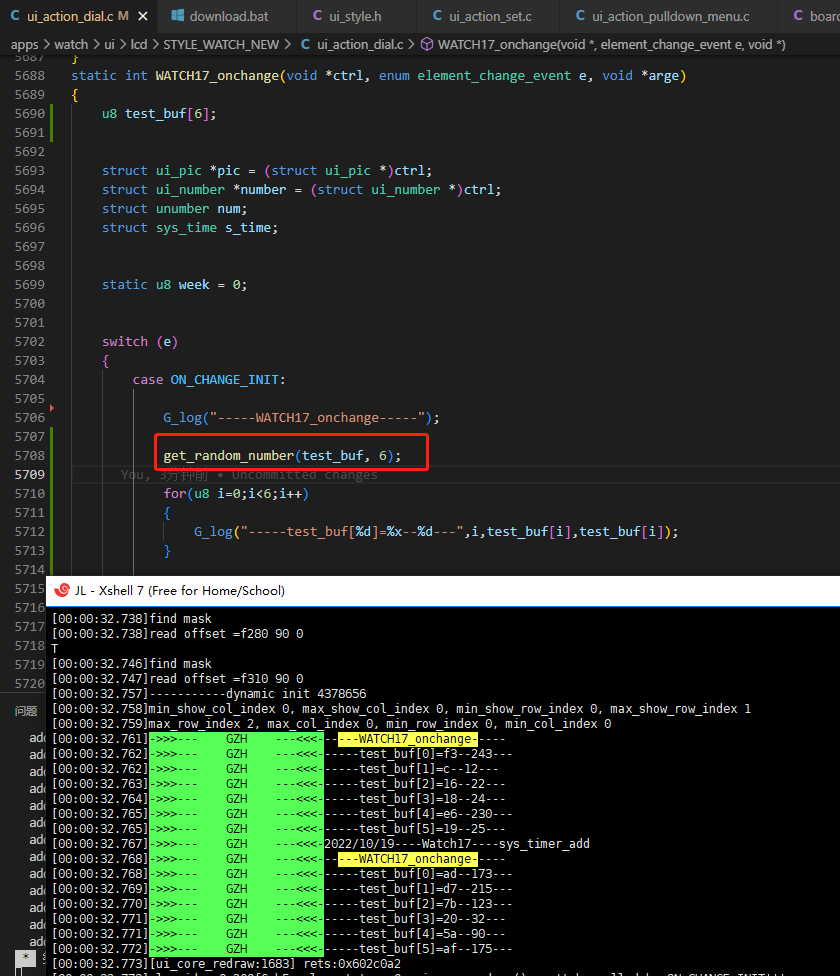Image resolution: width=840 pixels, height=976 pixels.
Task: Open the ui breadcrumb folder
Action: point(110,45)
